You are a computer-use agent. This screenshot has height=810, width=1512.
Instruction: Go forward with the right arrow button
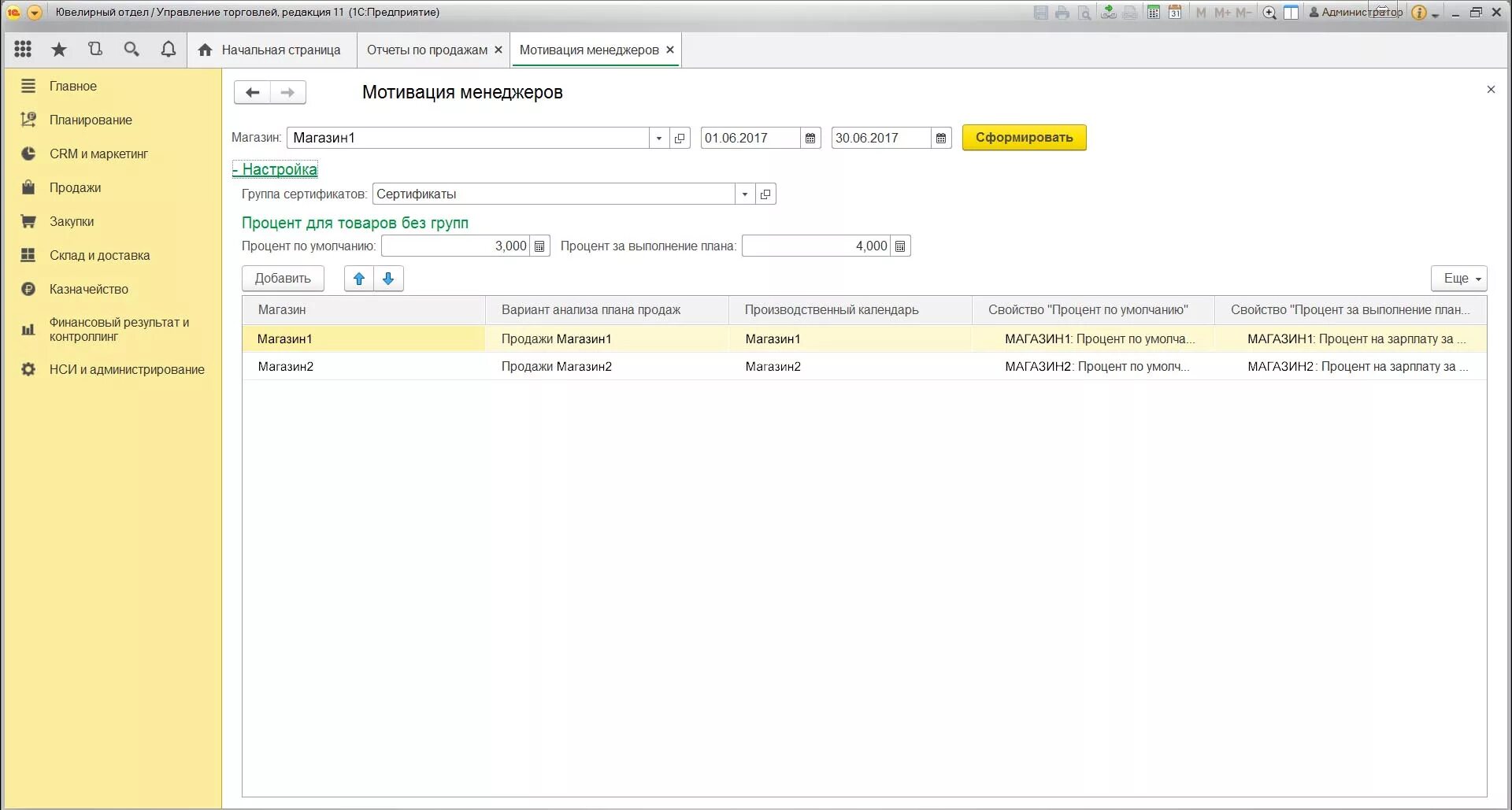(288, 92)
